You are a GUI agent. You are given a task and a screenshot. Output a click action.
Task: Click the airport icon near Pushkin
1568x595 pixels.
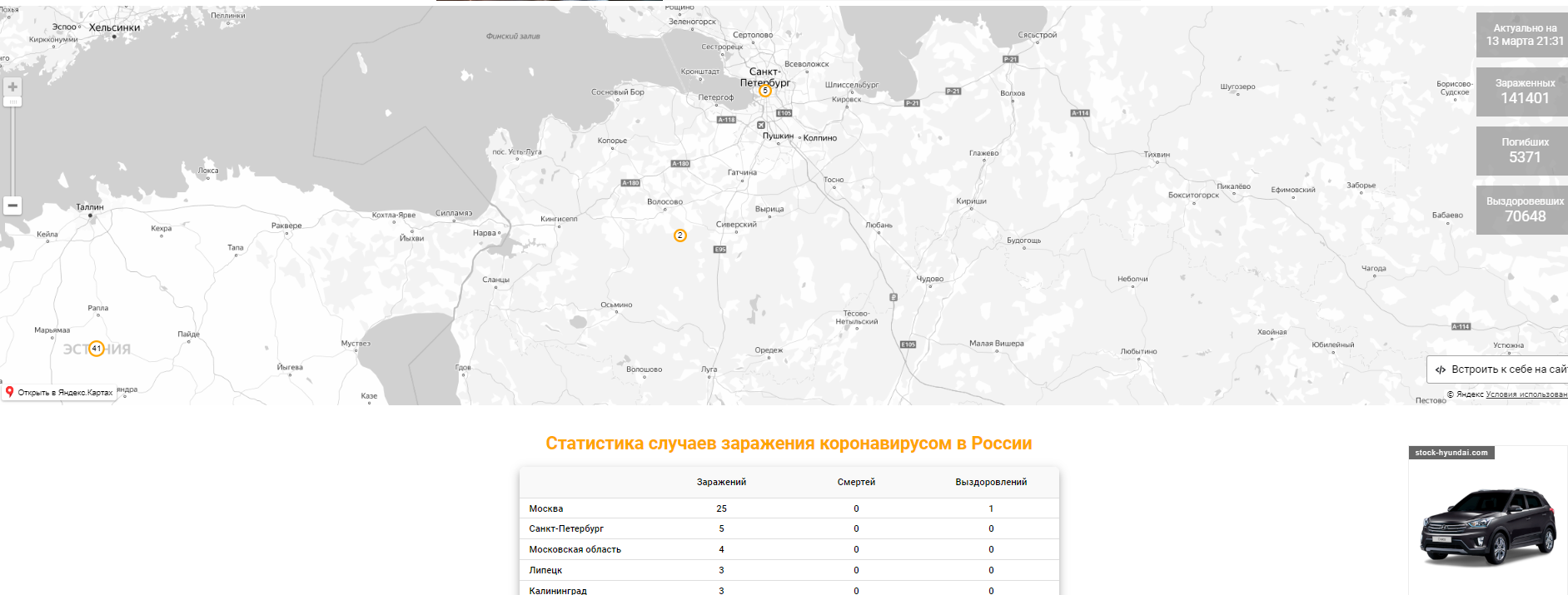pos(760,125)
